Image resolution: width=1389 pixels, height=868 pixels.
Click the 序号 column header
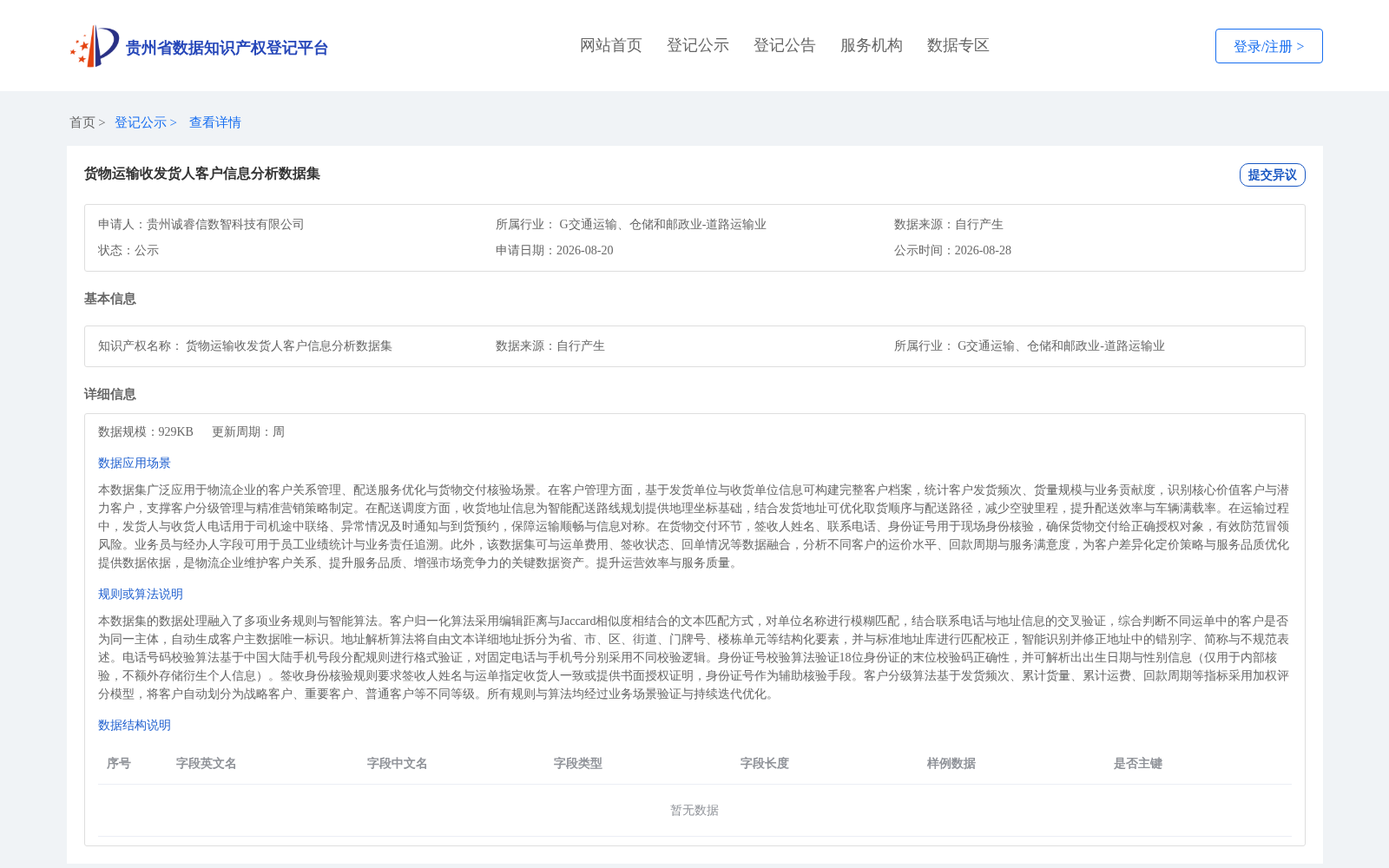coord(119,763)
